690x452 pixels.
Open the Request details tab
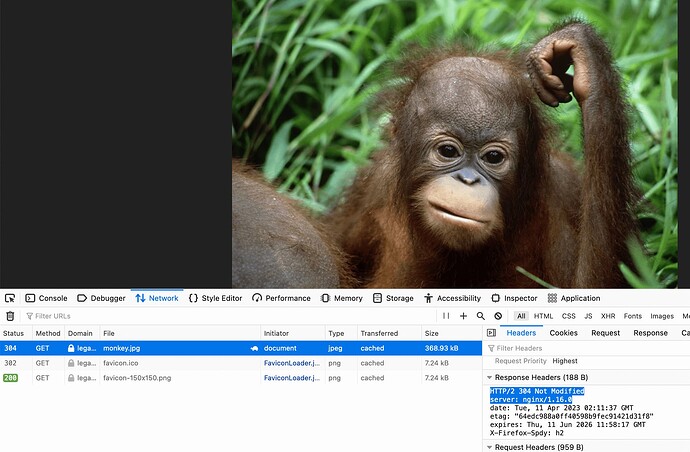(606, 333)
